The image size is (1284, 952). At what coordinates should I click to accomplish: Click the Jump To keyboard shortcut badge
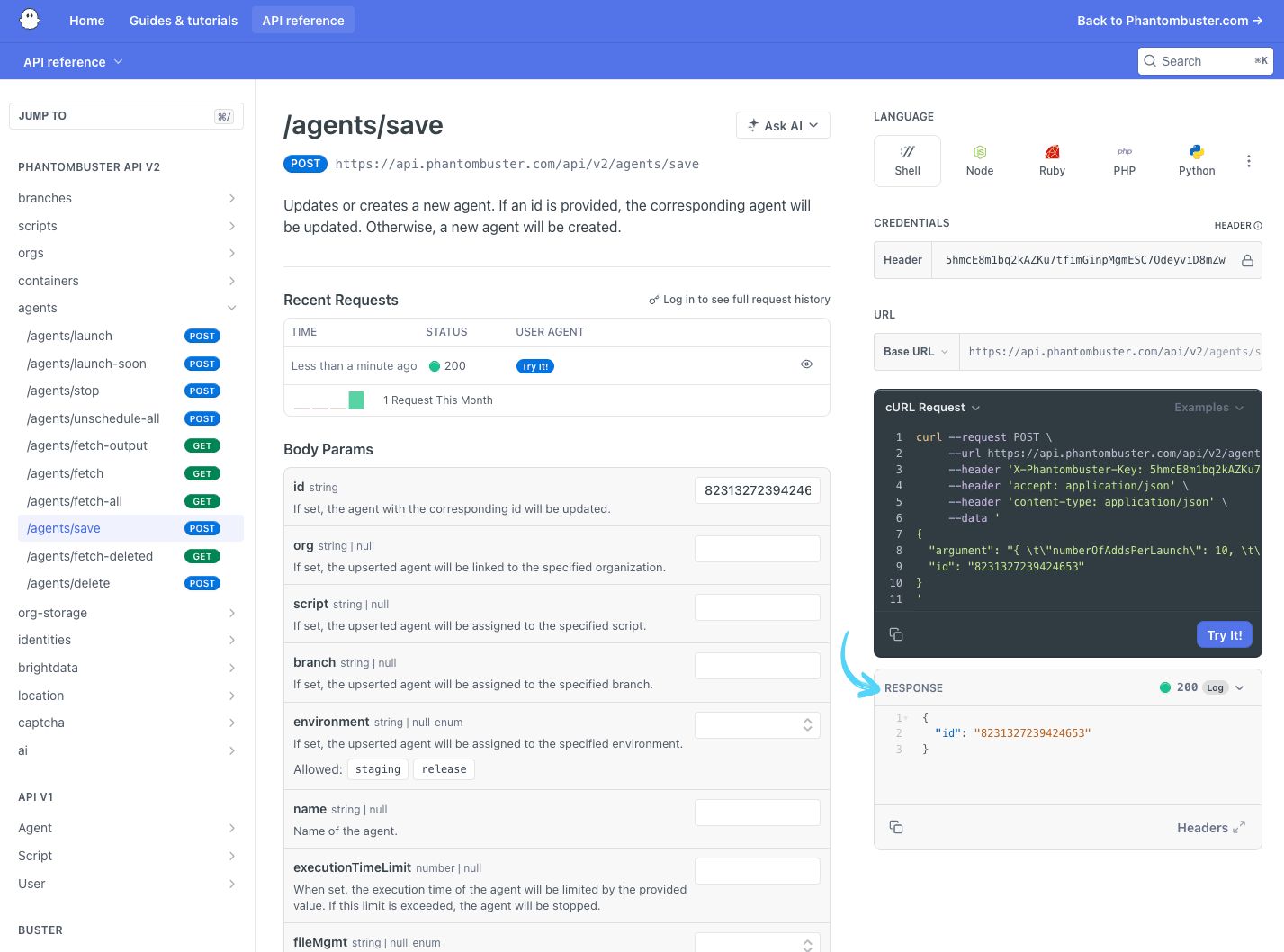[224, 116]
